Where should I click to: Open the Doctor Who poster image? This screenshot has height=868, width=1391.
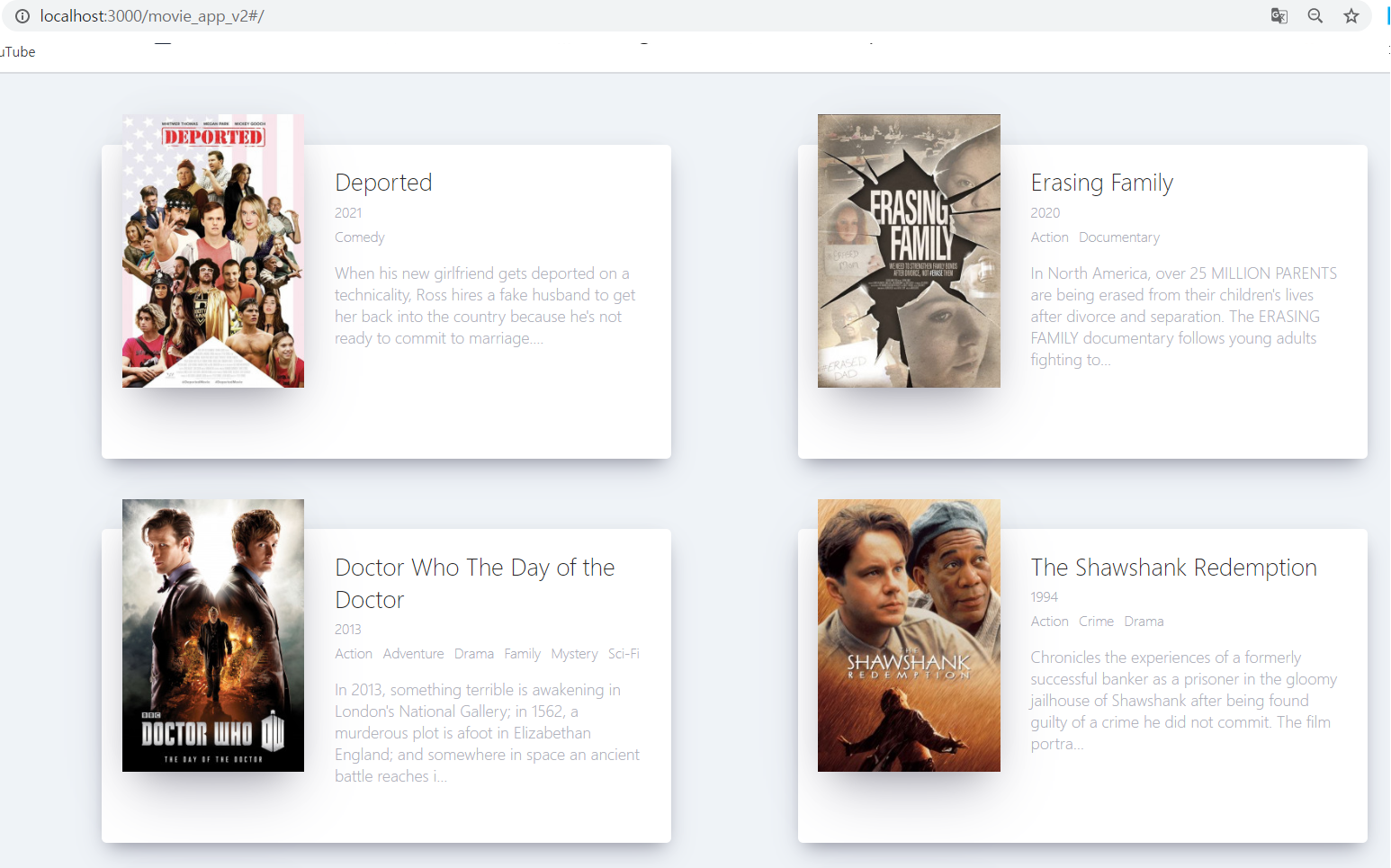click(x=213, y=635)
